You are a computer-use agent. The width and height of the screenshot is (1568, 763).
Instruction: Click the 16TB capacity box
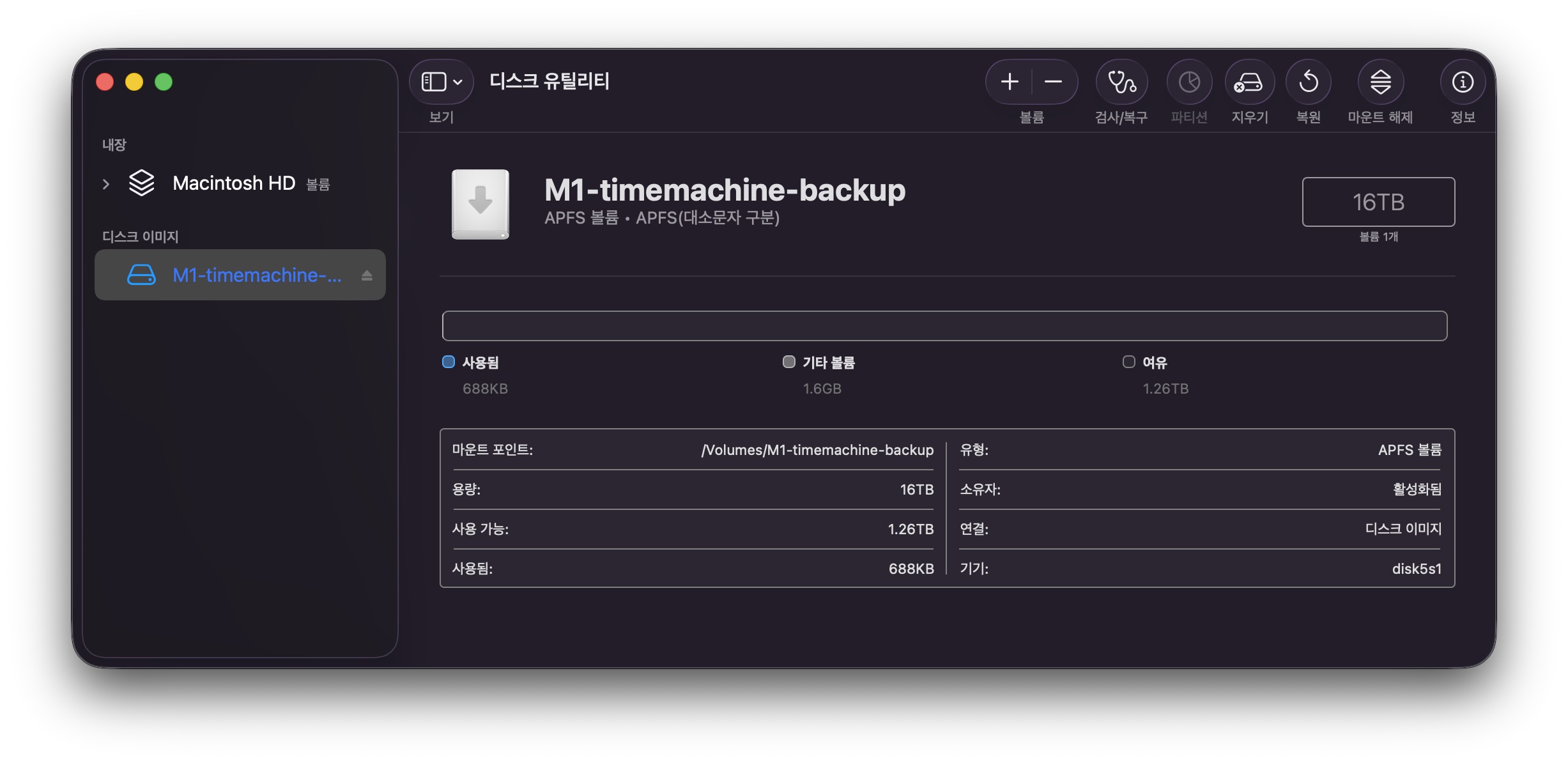coord(1378,202)
